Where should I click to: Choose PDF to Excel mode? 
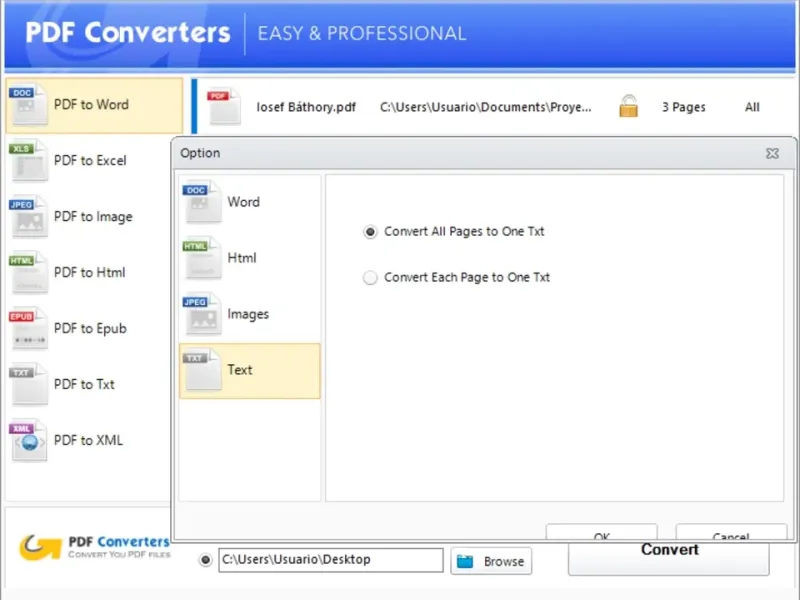tap(90, 161)
